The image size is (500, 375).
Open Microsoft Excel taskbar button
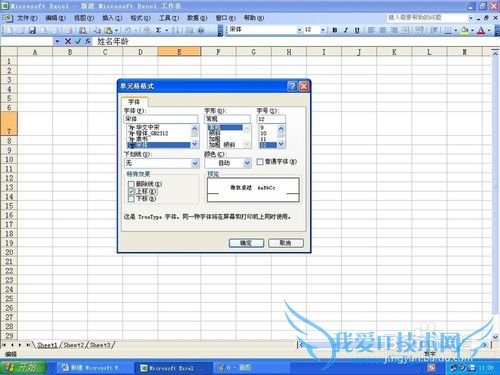[x=172, y=368]
